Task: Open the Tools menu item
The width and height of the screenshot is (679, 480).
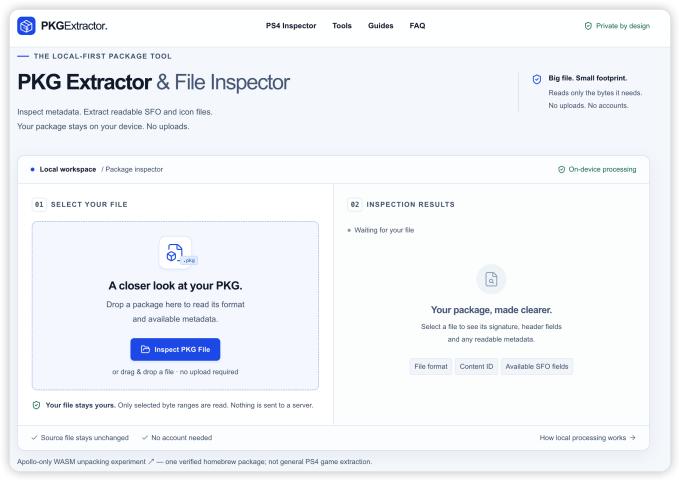Action: click(x=342, y=26)
